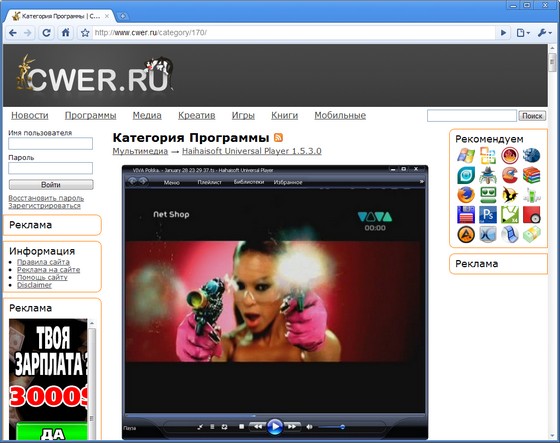Click the green phone stand icon
The width and height of the screenshot is (560, 443).
531,195
